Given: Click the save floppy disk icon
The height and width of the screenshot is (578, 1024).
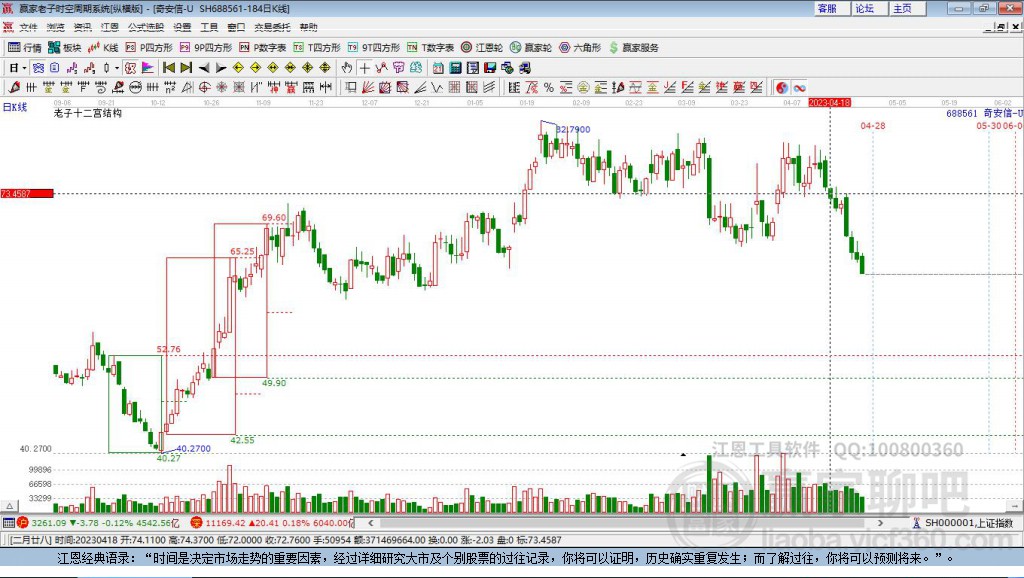Looking at the screenshot, I should pyautogui.click(x=490, y=67).
